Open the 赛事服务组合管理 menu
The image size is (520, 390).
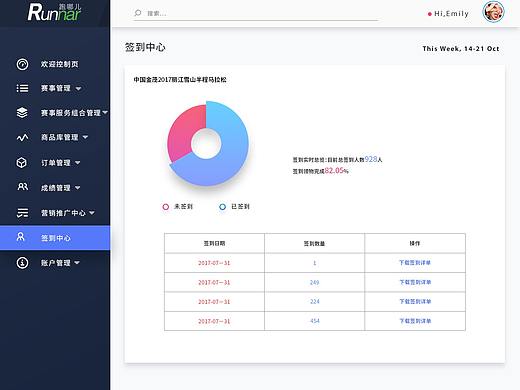pos(71,113)
